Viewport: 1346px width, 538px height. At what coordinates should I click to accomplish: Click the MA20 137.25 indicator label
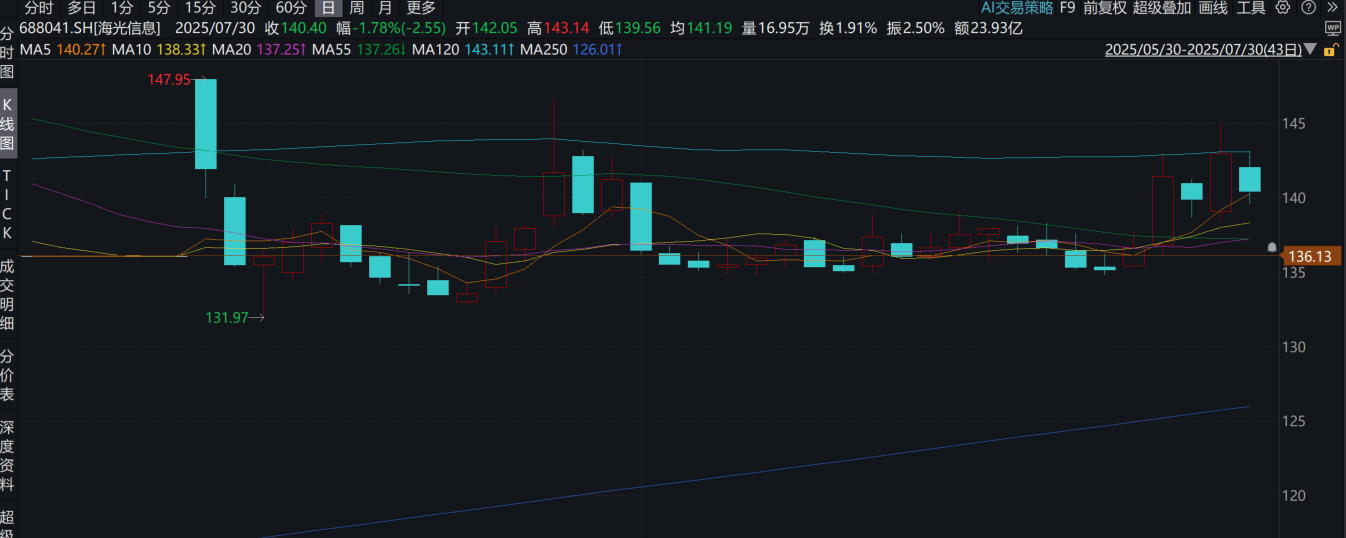[x=258, y=49]
